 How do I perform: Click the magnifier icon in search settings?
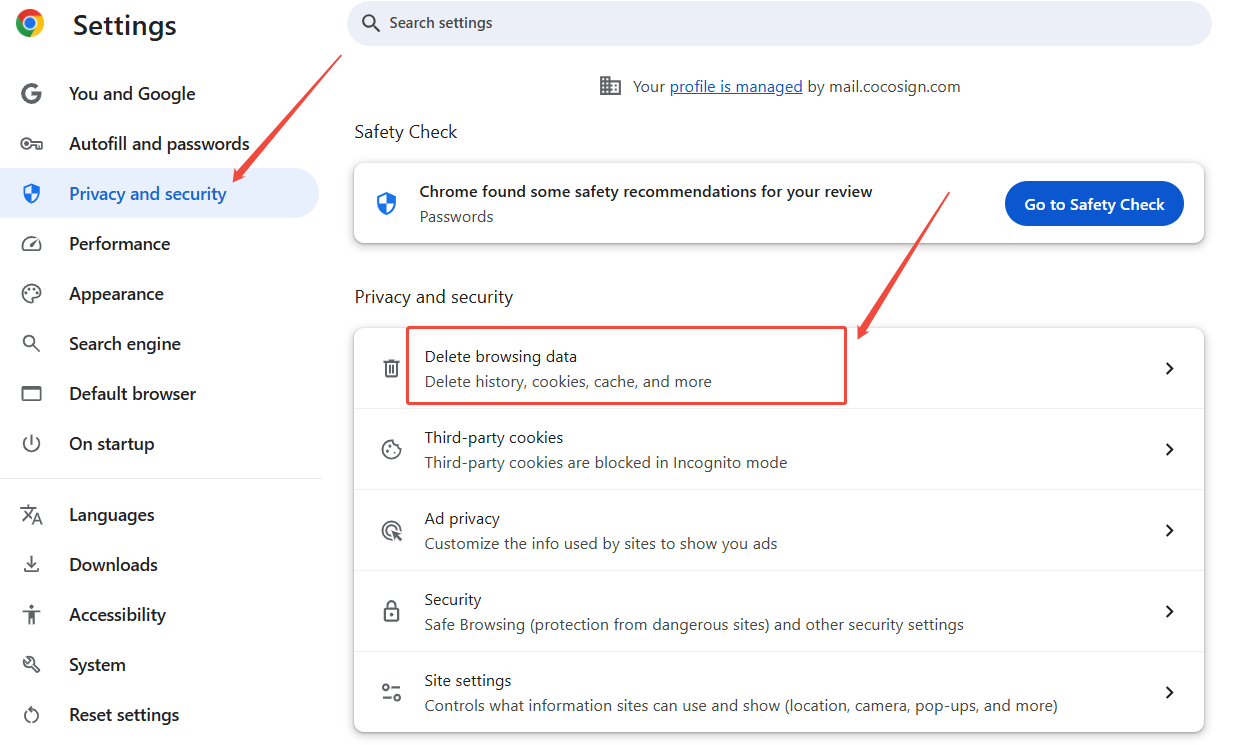click(371, 23)
